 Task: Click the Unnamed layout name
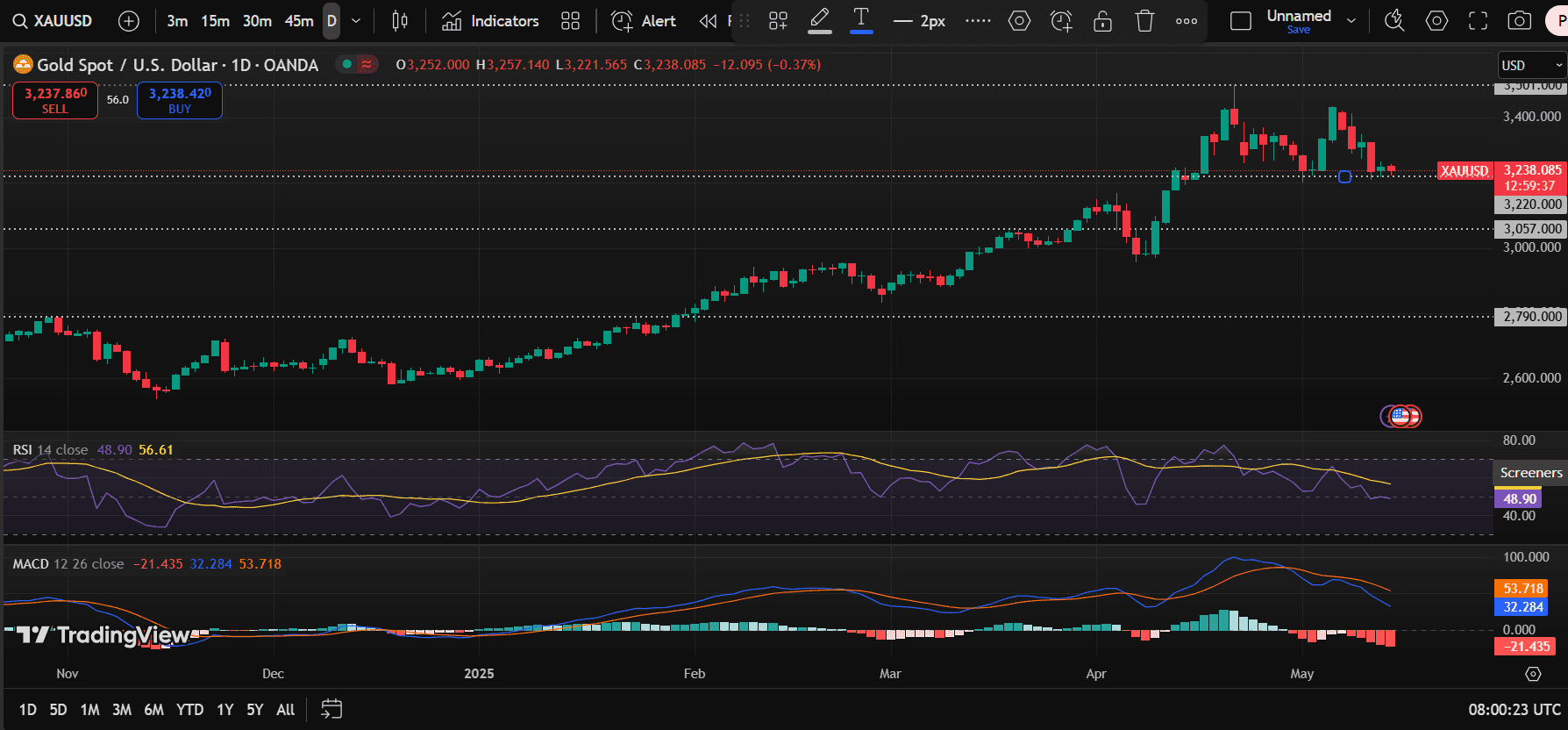tap(1299, 16)
